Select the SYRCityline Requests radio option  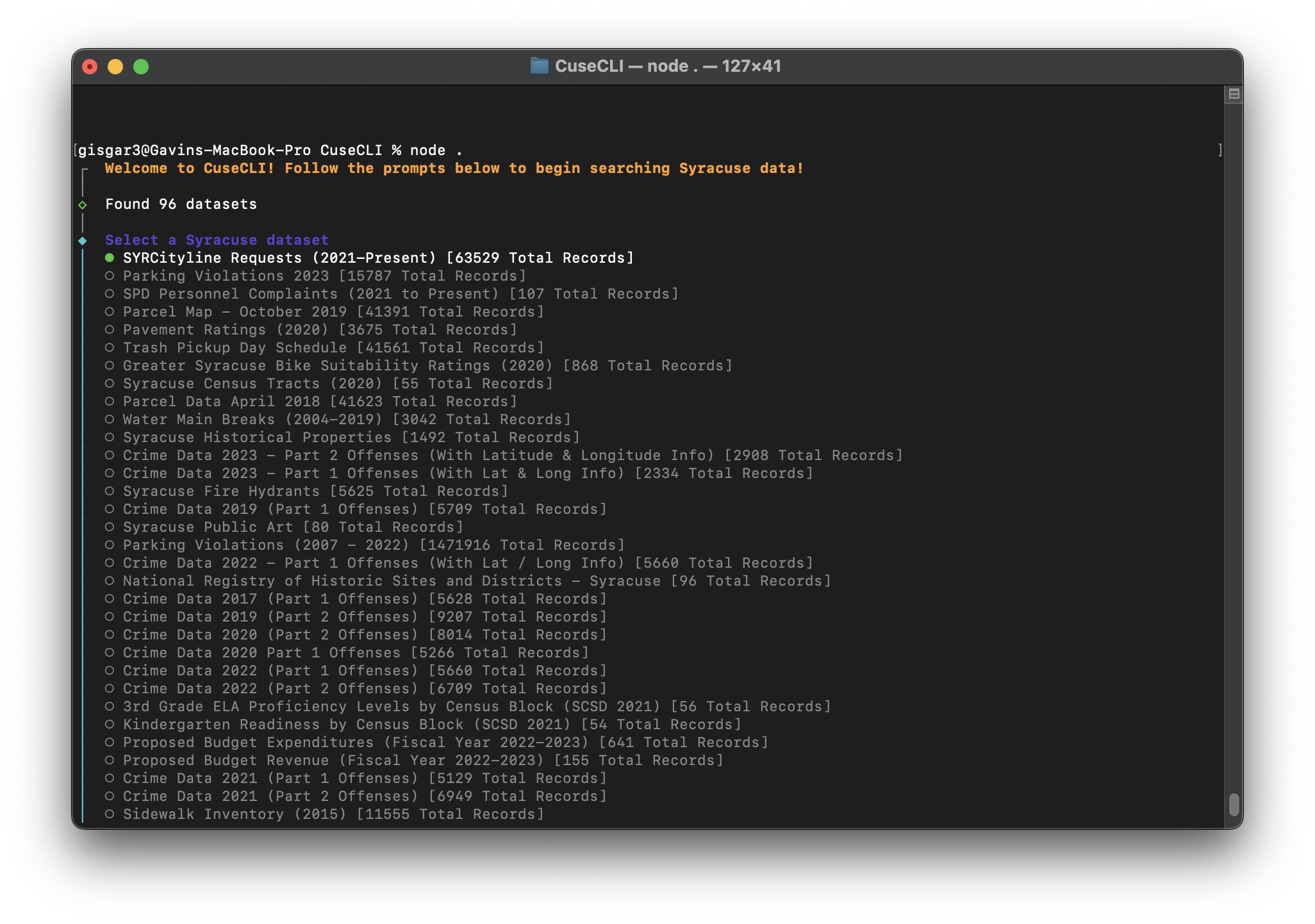(x=110, y=258)
